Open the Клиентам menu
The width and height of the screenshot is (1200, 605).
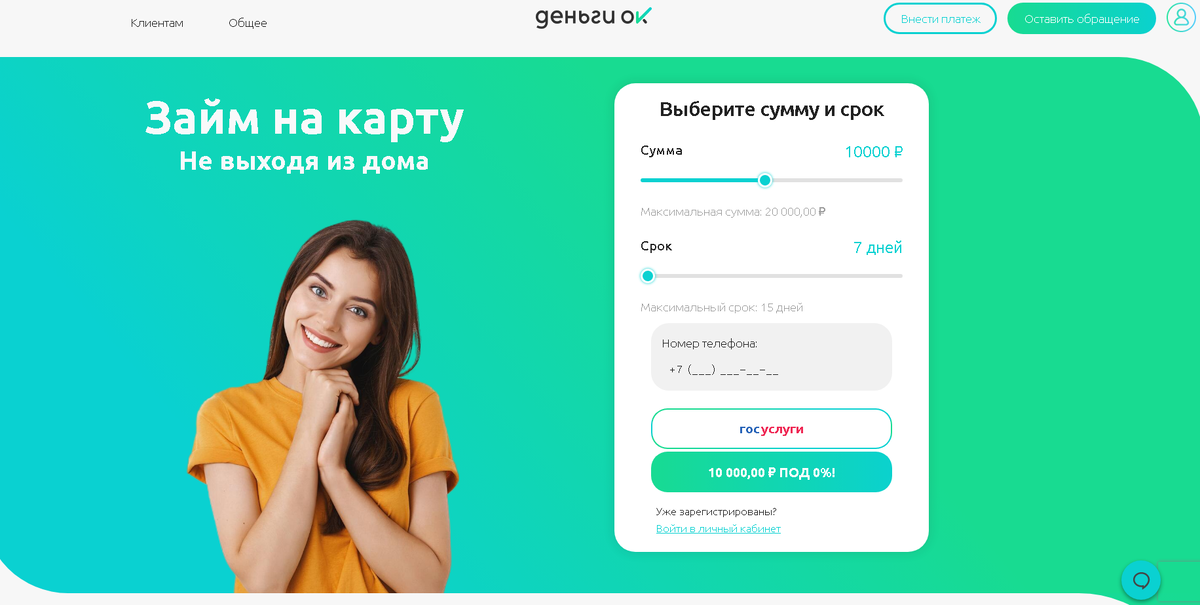157,23
